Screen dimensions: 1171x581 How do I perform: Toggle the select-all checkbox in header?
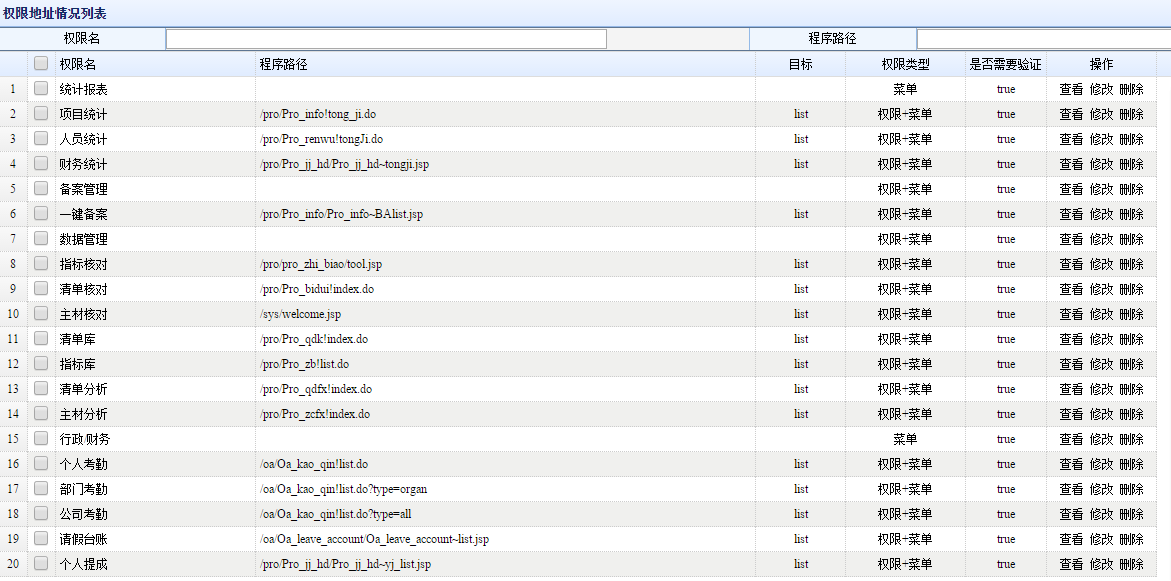41,63
